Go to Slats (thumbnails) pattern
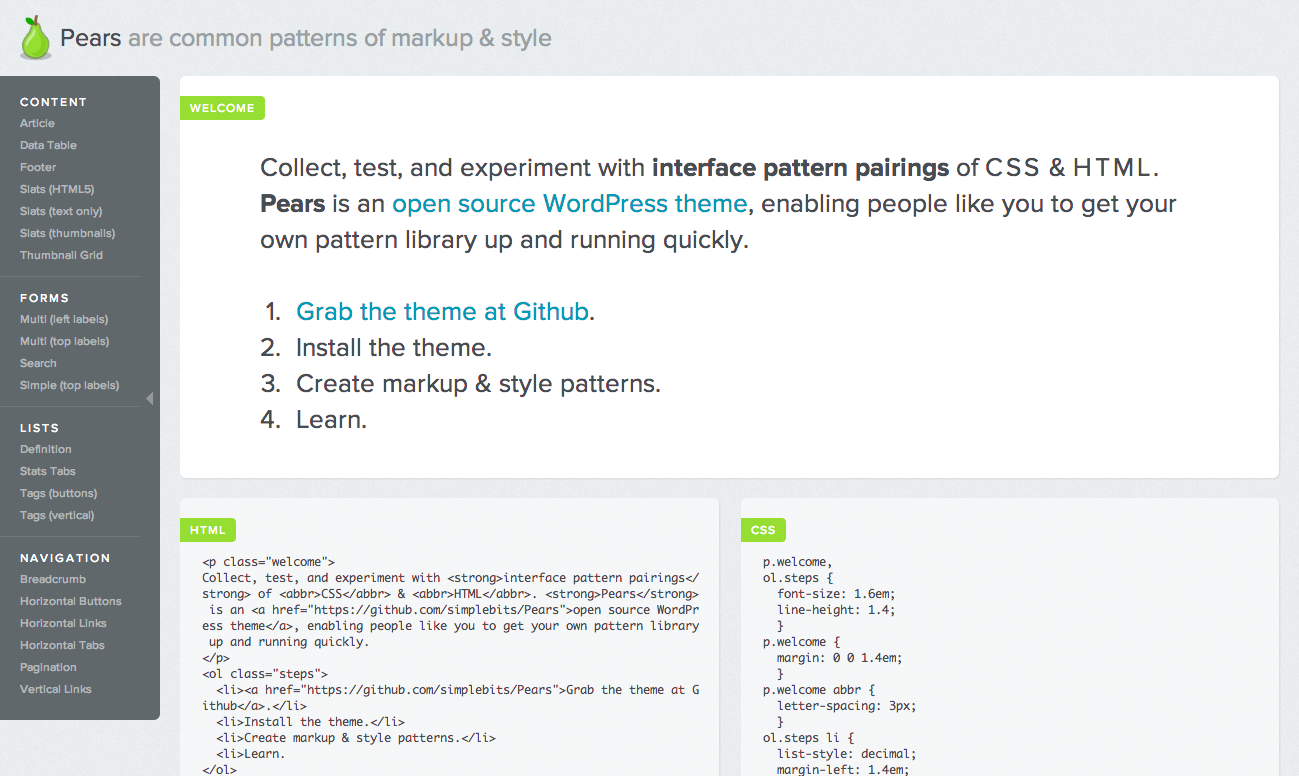 [67, 233]
